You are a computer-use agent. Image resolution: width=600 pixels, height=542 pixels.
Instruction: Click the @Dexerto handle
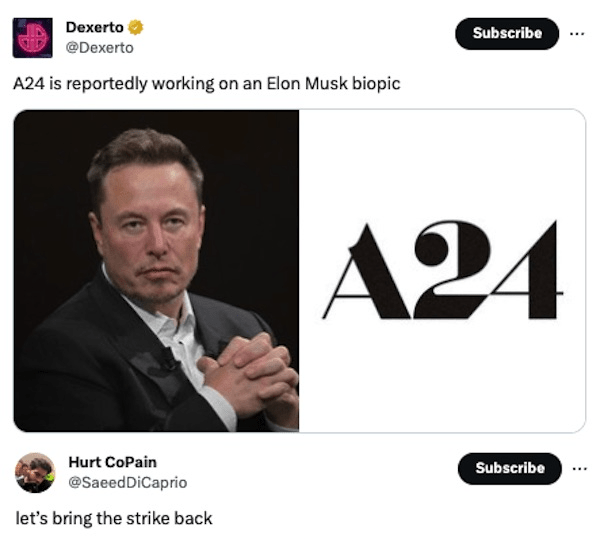pyautogui.click(x=99, y=47)
